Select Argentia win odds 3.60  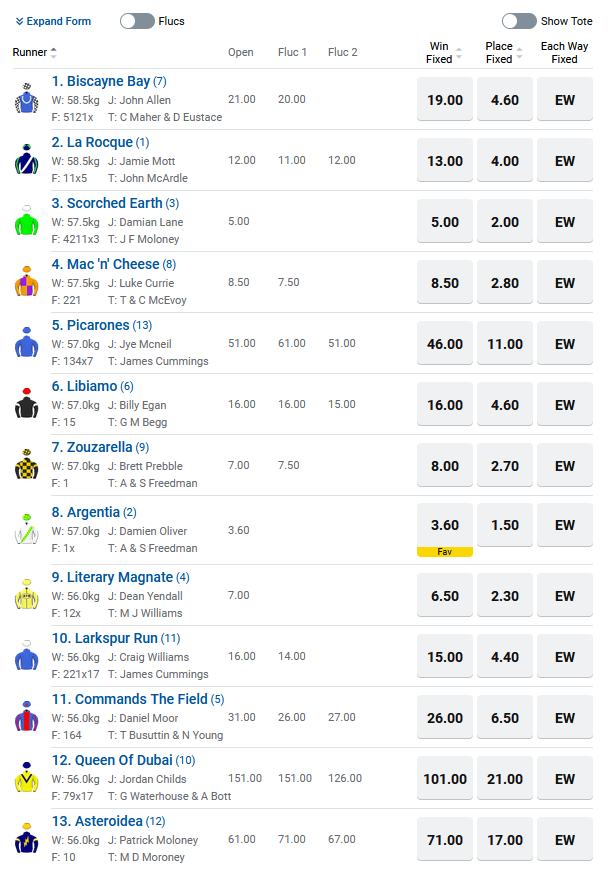445,525
